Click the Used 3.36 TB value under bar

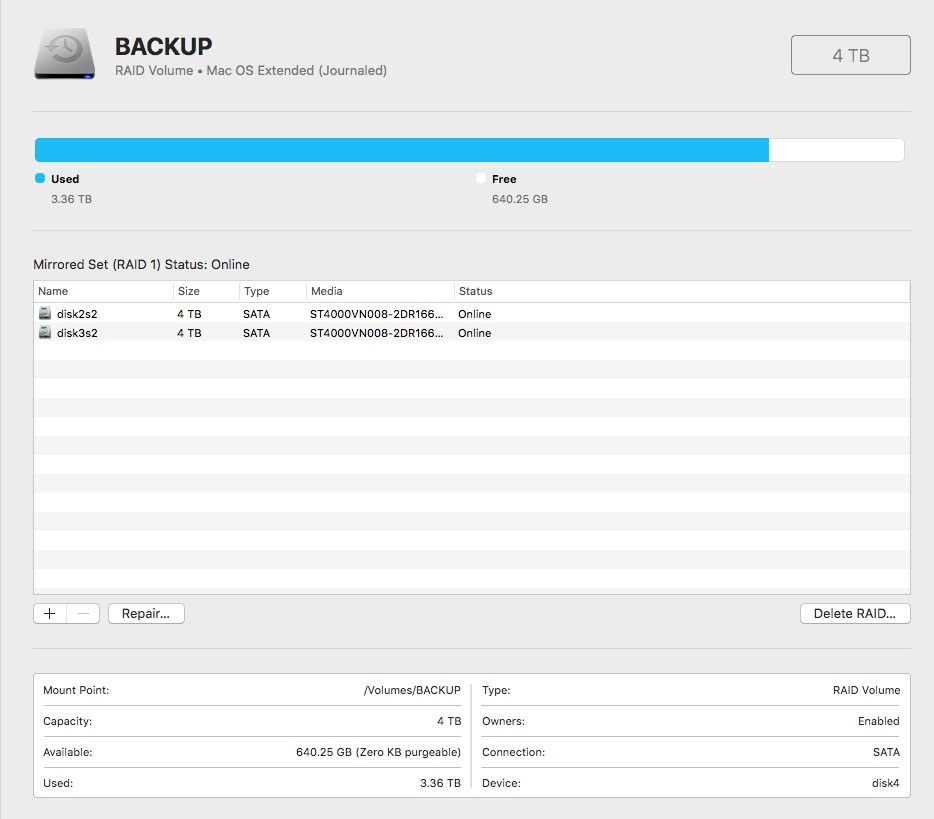point(71,199)
